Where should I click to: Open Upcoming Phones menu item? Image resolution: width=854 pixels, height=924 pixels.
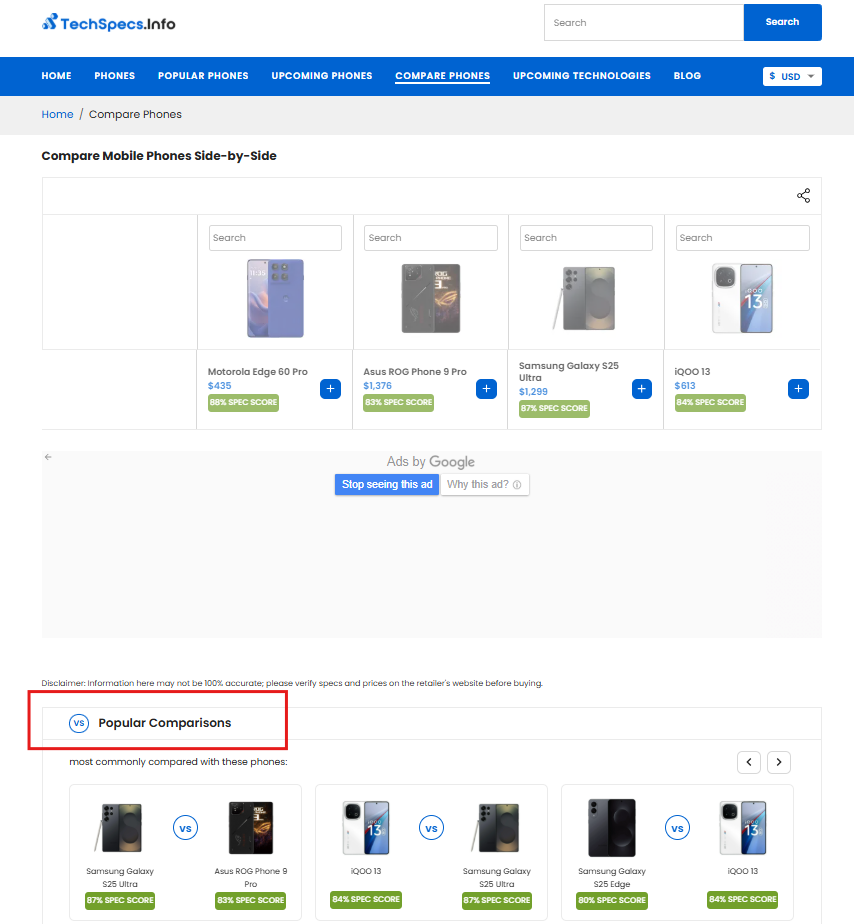point(322,75)
